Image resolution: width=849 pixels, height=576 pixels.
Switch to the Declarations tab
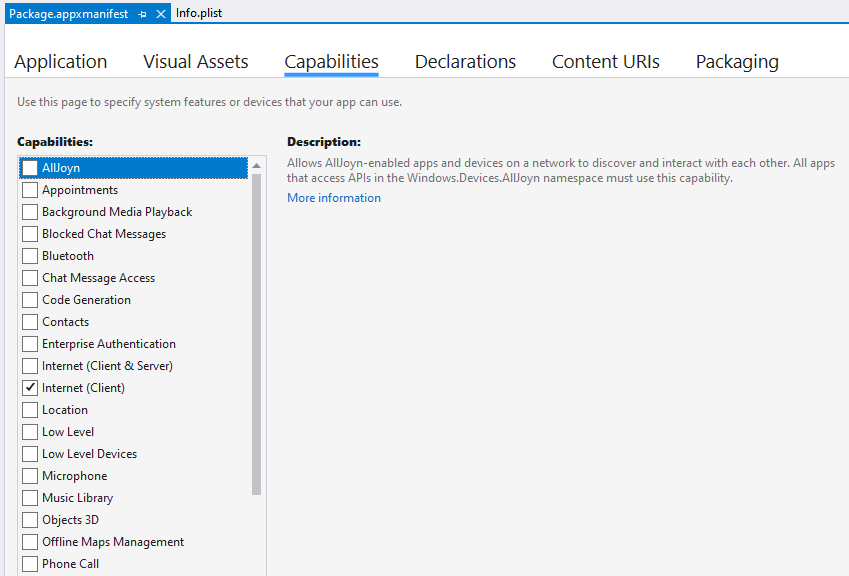[x=465, y=62]
